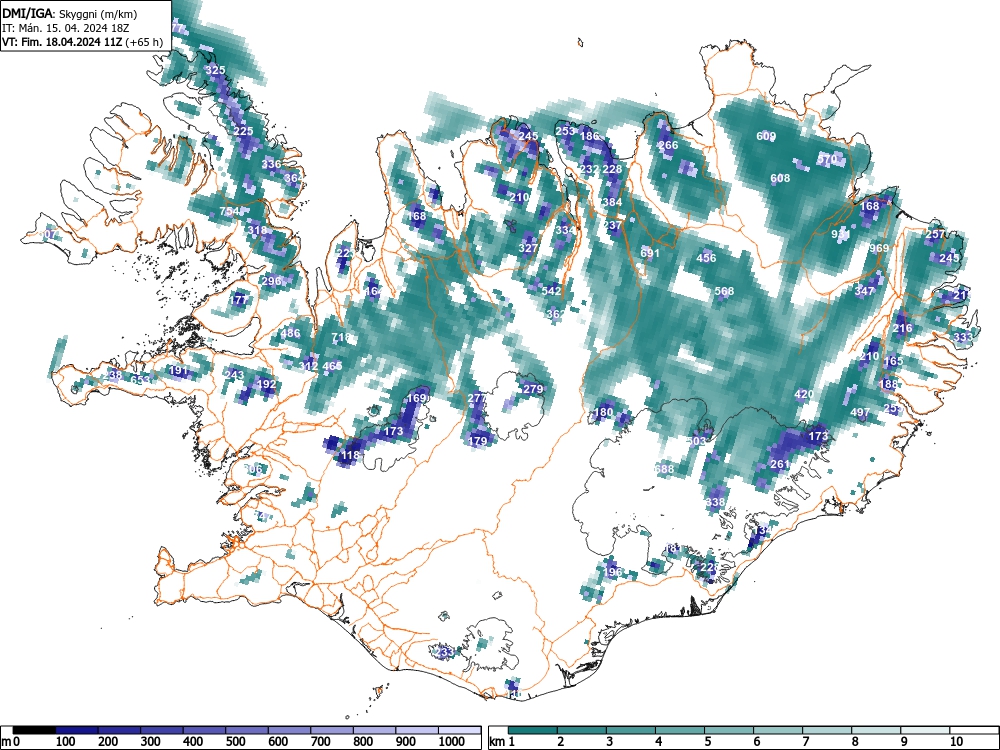Click the '+65 h' forecast offset text
This screenshot has height=750, width=1000.
(145, 43)
